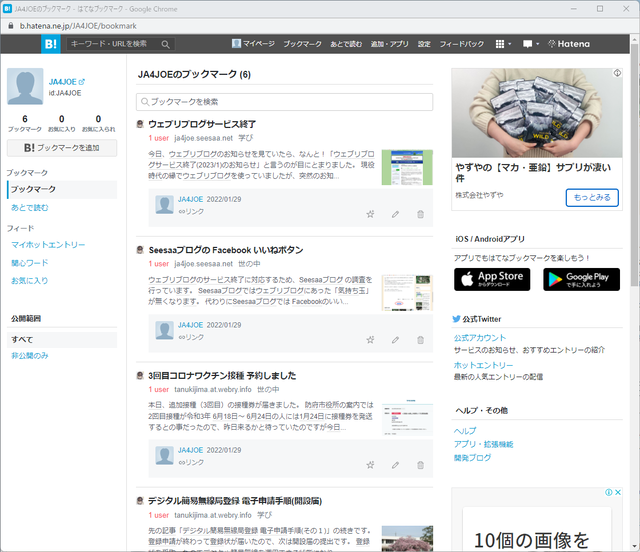
Task: Open the apps grid icon in header
Action: [x=500, y=44]
